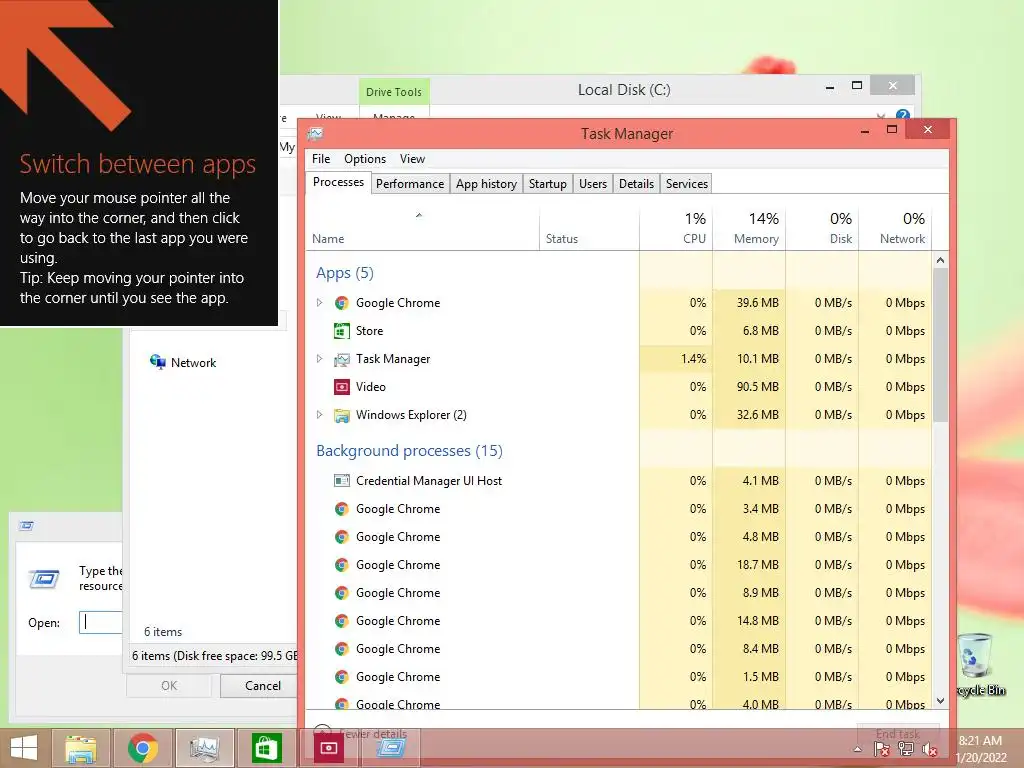Select the Background processes (15) heading

(x=409, y=451)
